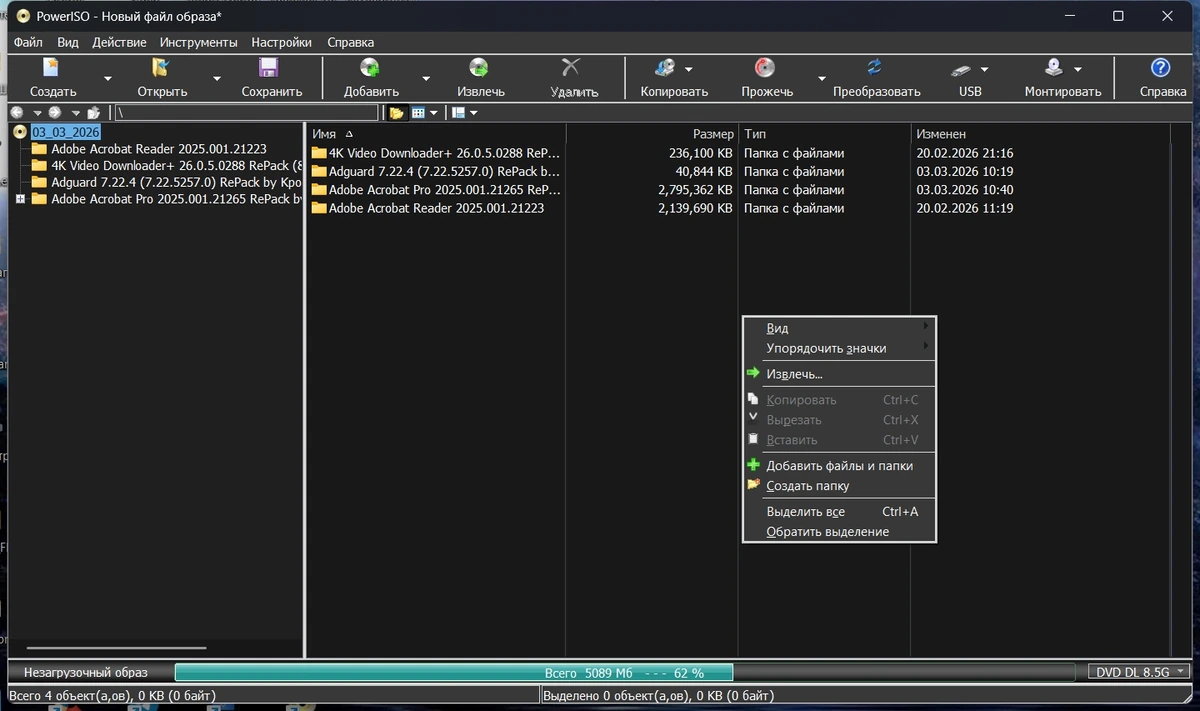Open the Вид submenu in context menu

coord(839,328)
